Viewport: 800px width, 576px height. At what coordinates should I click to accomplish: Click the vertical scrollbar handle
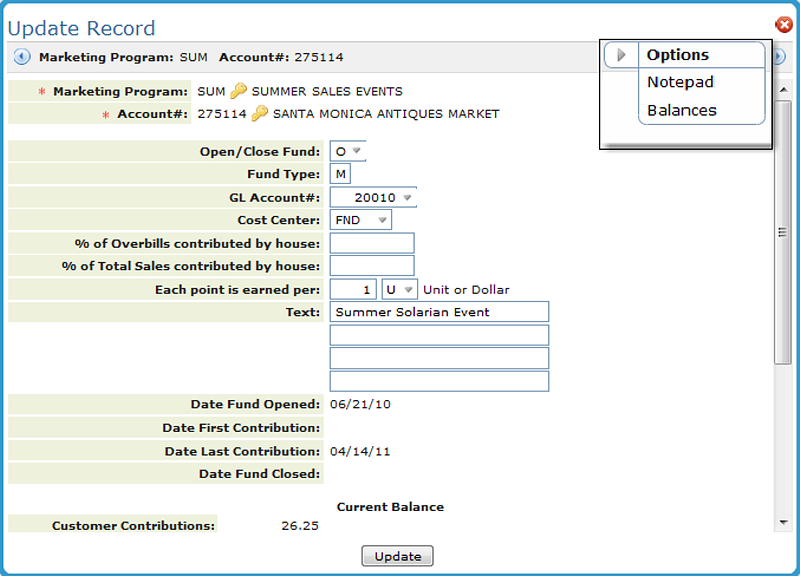(783, 232)
